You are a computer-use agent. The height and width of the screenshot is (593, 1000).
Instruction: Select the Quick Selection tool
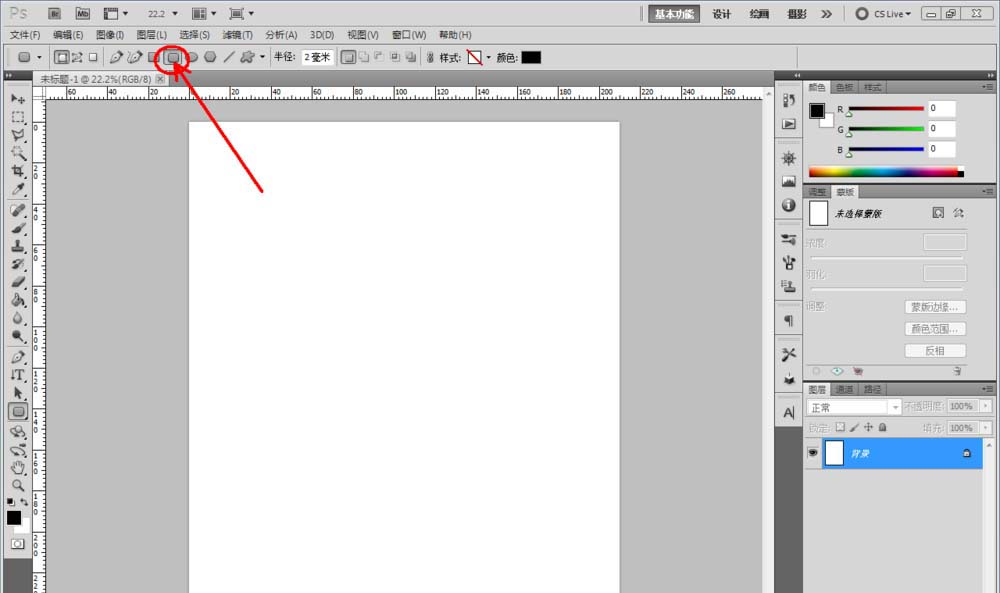tap(18, 153)
